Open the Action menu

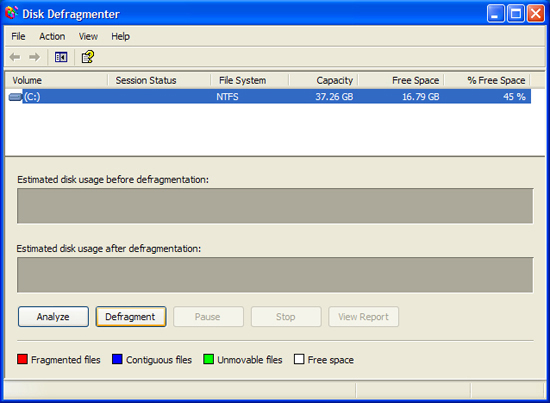pos(52,36)
